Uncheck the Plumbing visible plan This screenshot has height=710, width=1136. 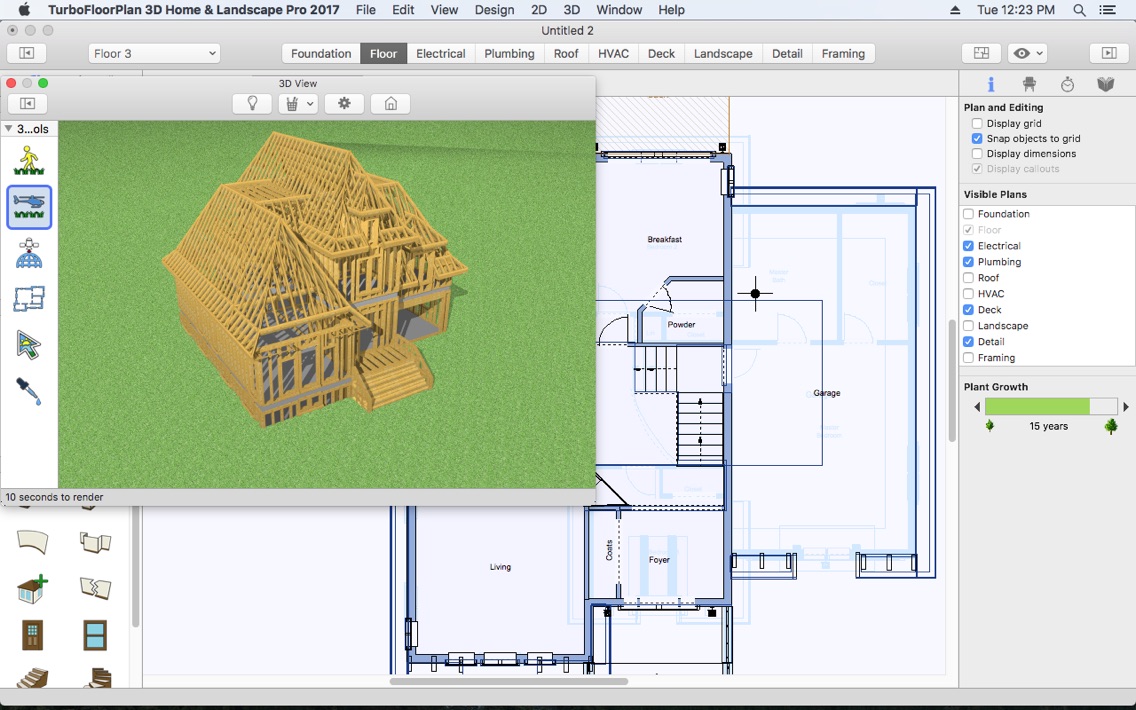click(x=968, y=261)
